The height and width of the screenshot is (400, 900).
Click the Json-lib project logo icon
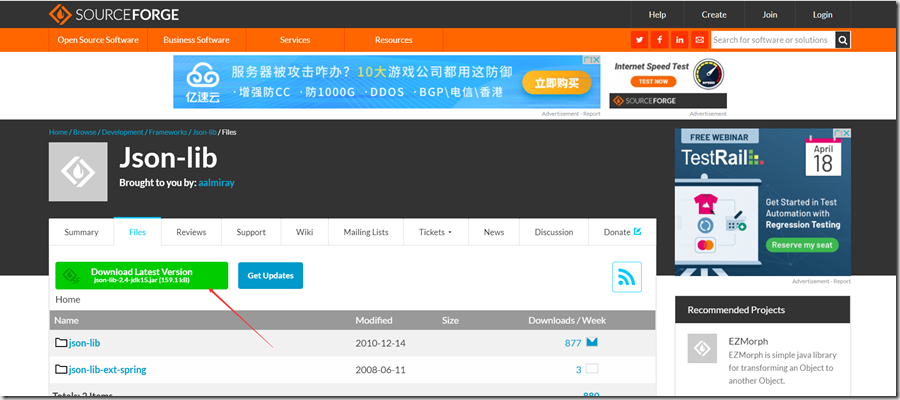(78, 172)
